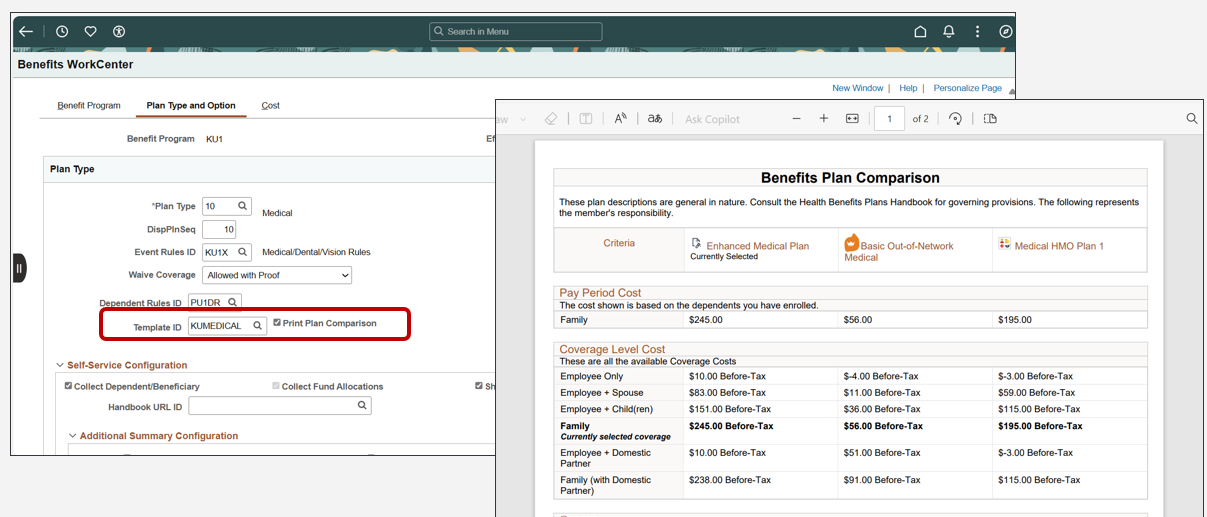This screenshot has width=1207, height=517.
Task: Open the Enhanced Medical Plan link
Action: pyautogui.click(x=758, y=246)
